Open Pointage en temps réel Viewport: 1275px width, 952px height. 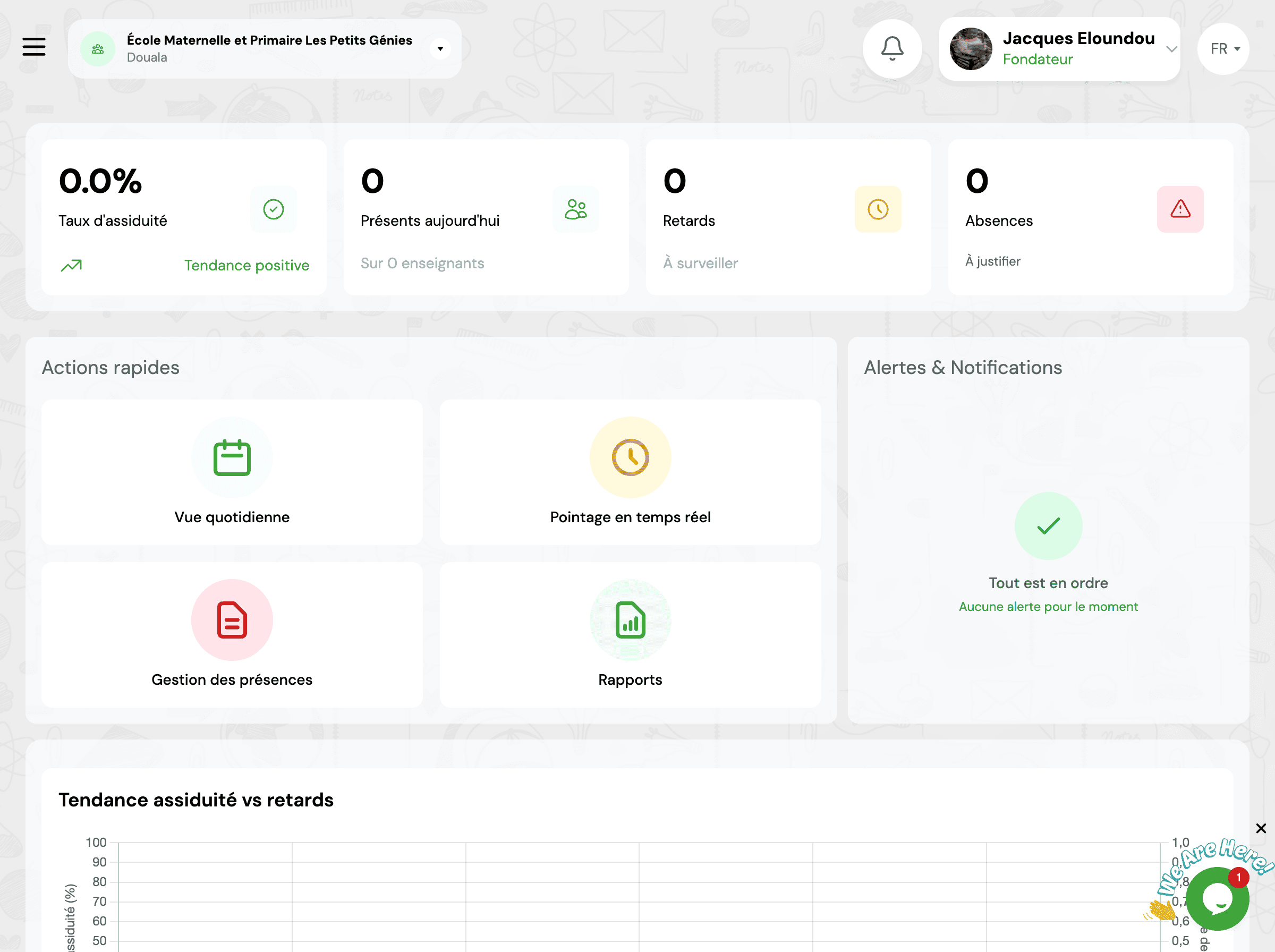630,472
